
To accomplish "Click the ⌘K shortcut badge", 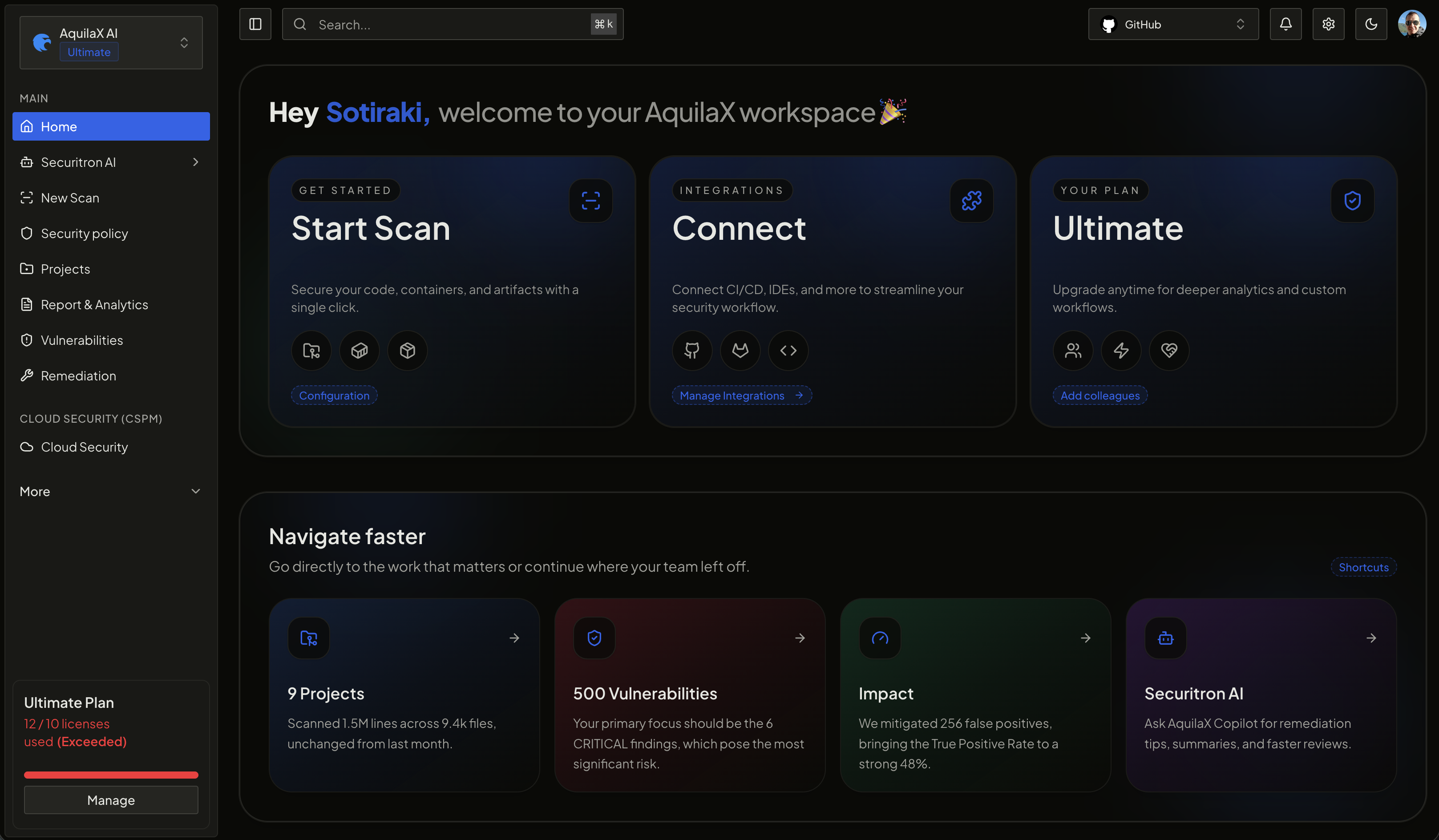I will (x=603, y=24).
